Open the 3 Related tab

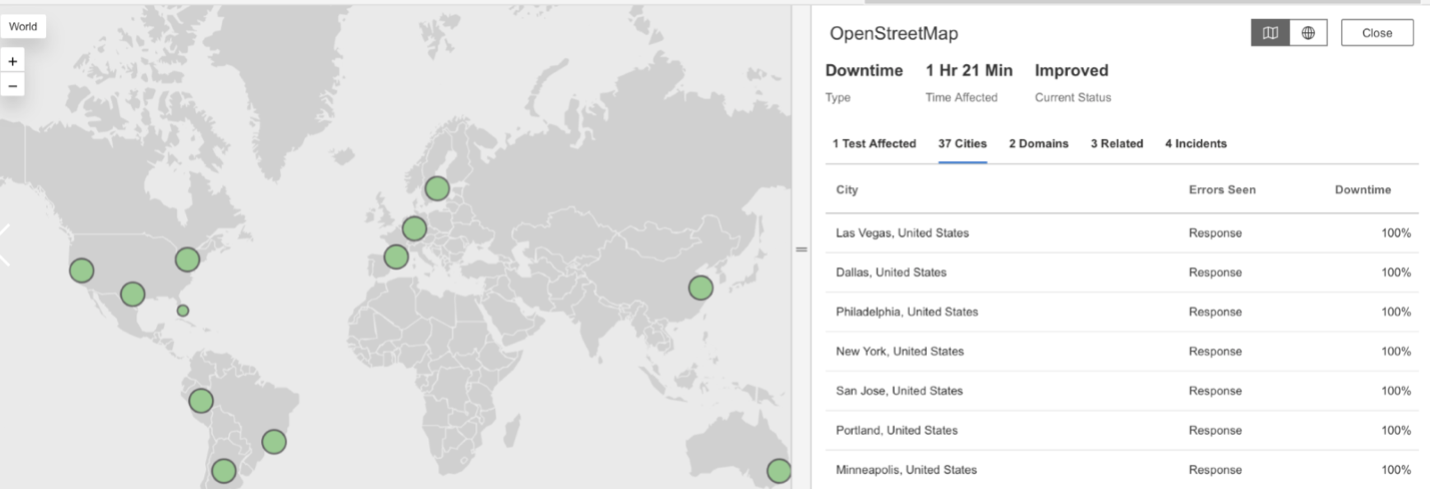(1117, 144)
